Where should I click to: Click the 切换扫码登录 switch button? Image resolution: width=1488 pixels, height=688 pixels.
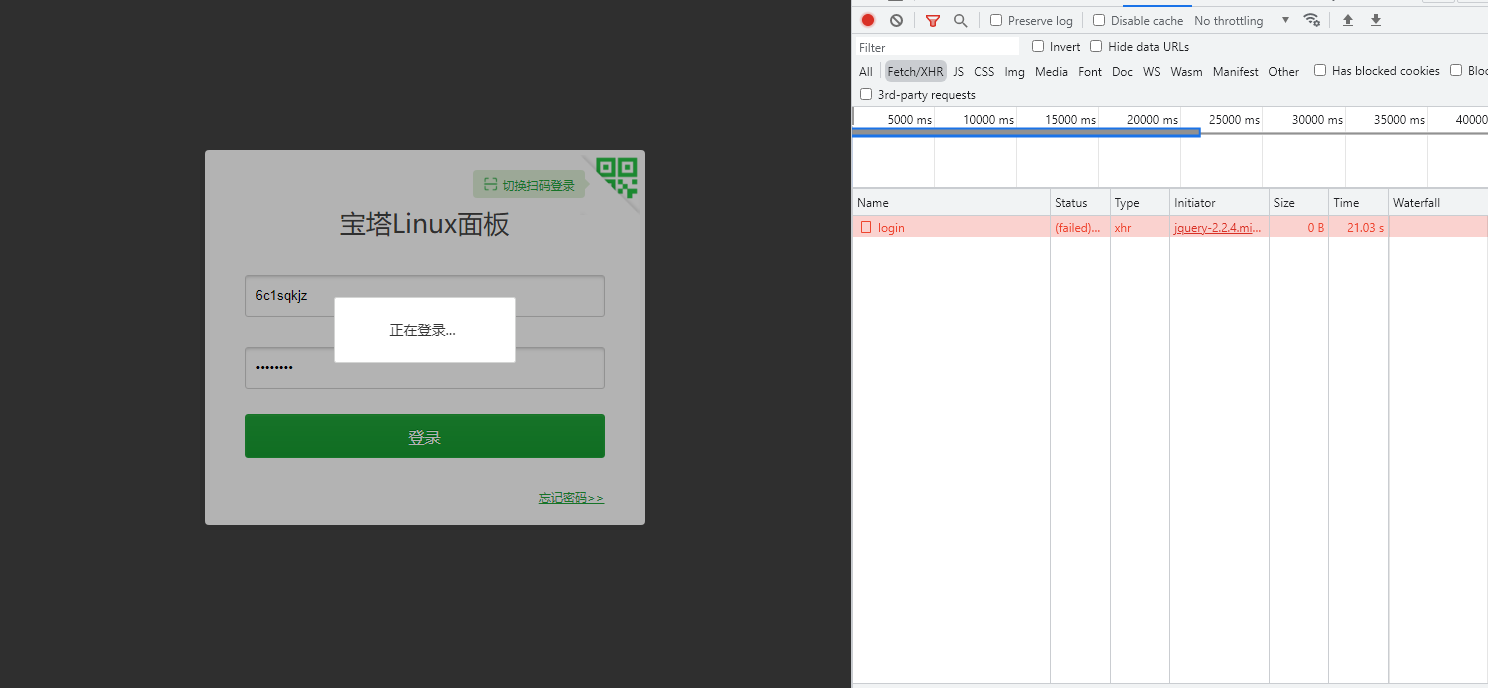pyautogui.click(x=529, y=185)
